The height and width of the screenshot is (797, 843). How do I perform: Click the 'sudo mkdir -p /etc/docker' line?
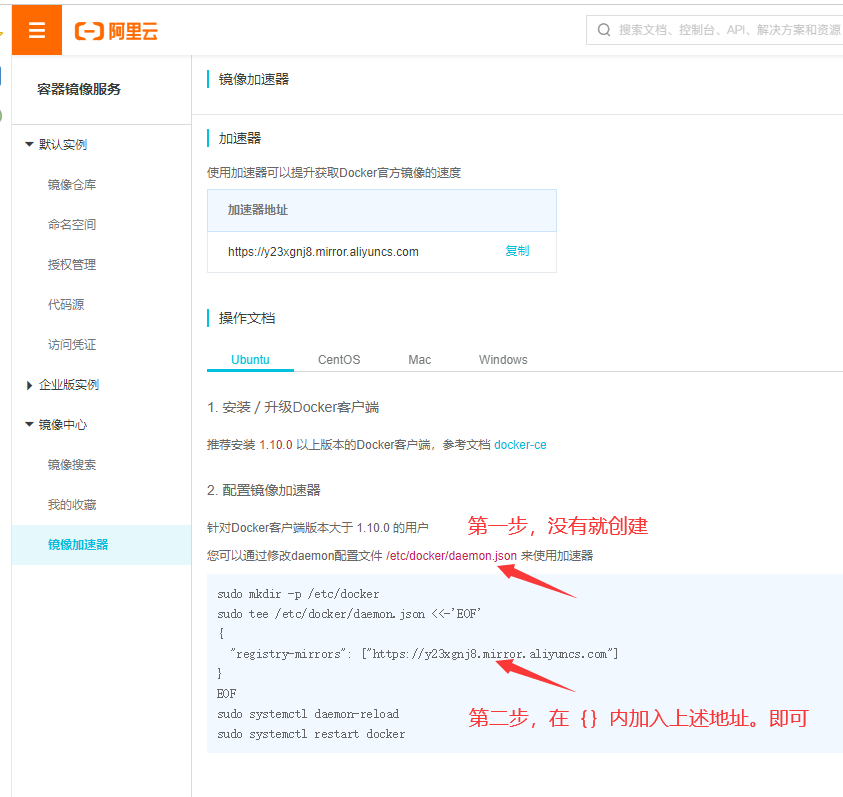click(x=298, y=594)
